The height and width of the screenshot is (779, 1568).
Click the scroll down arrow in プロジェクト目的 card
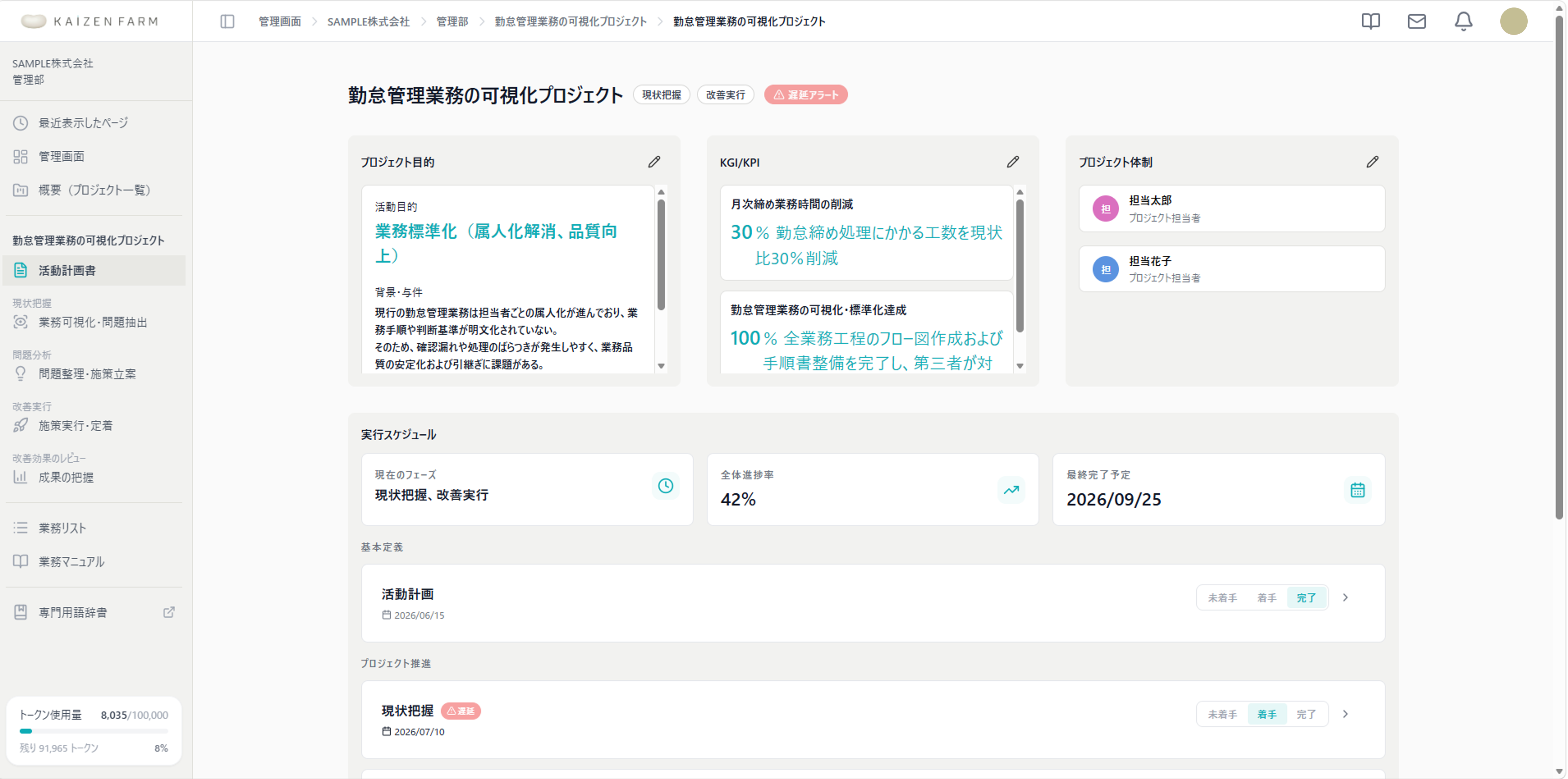click(661, 366)
